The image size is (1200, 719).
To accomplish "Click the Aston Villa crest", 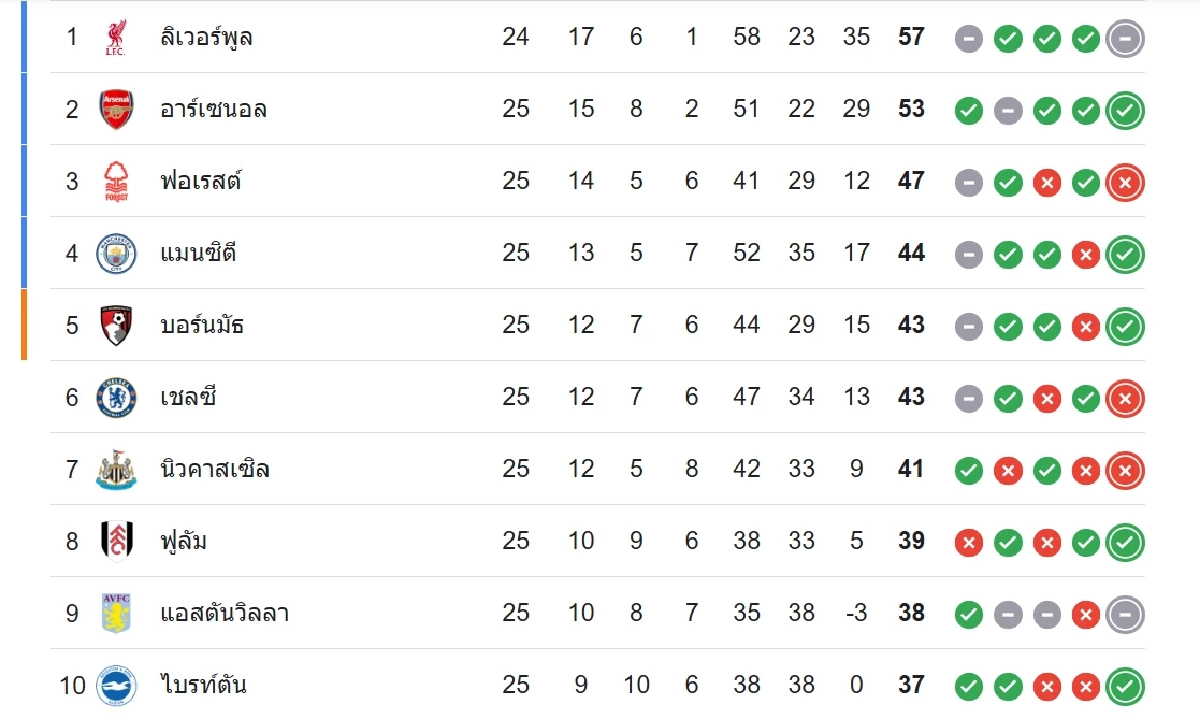I will click(x=115, y=613).
